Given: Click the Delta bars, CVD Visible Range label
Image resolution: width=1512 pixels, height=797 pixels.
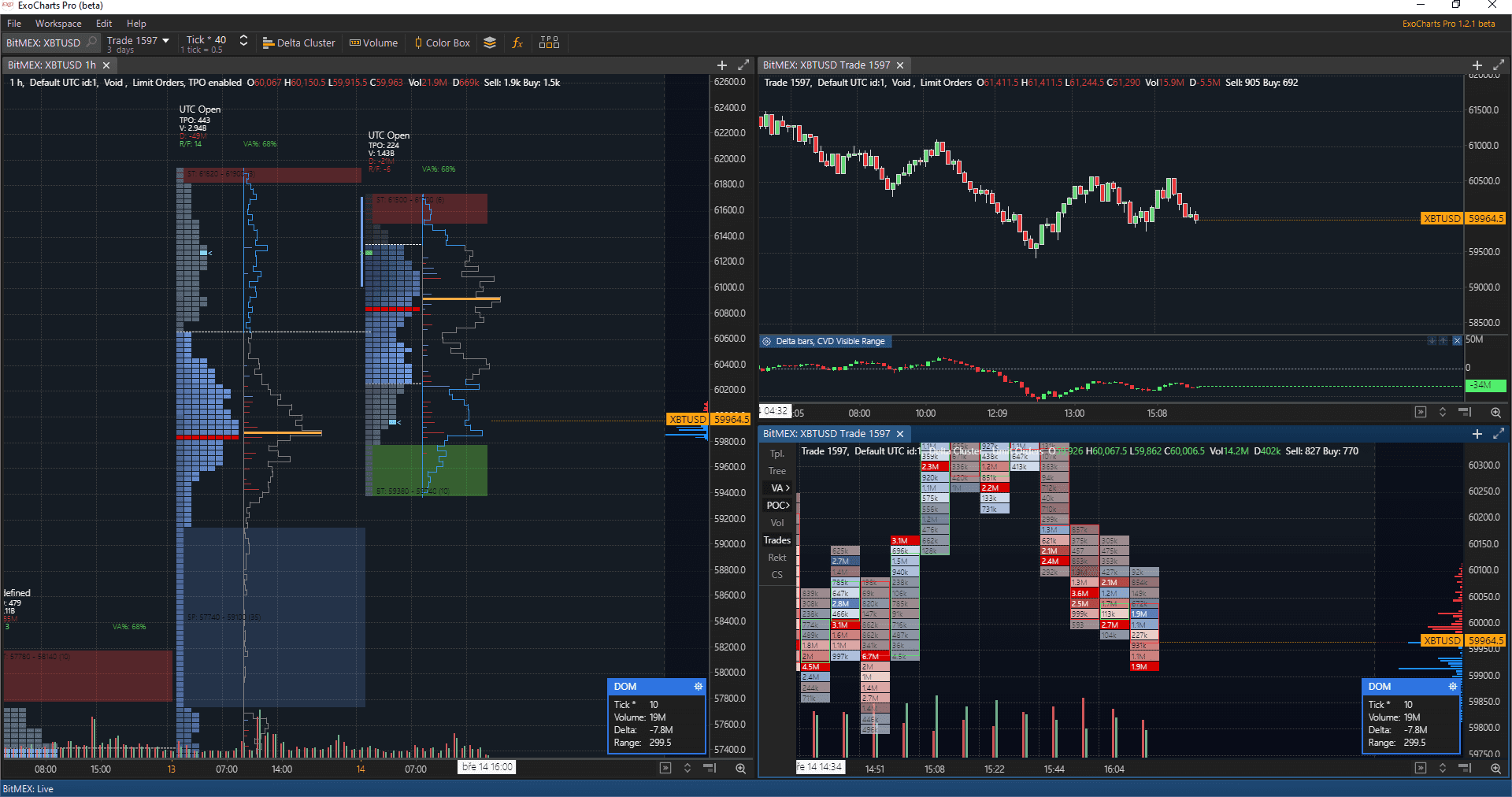Looking at the screenshot, I should (x=830, y=341).
